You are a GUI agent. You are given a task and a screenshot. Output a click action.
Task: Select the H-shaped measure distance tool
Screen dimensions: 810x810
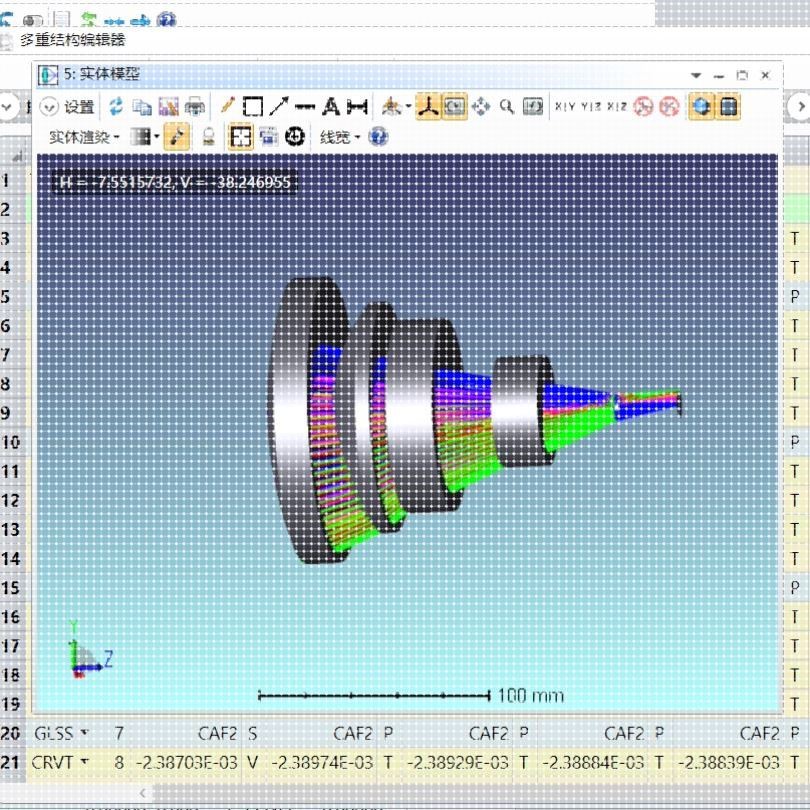(357, 107)
